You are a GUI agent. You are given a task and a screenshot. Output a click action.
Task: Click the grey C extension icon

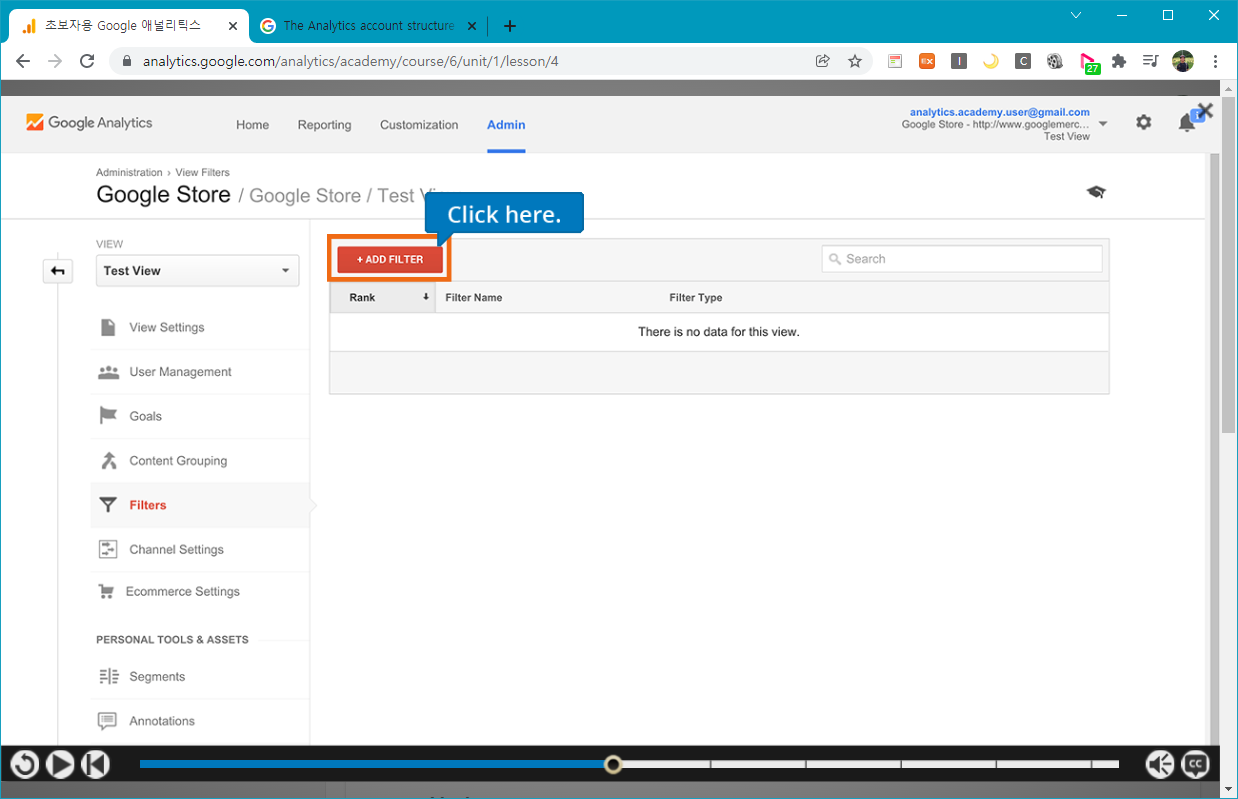tap(1023, 61)
